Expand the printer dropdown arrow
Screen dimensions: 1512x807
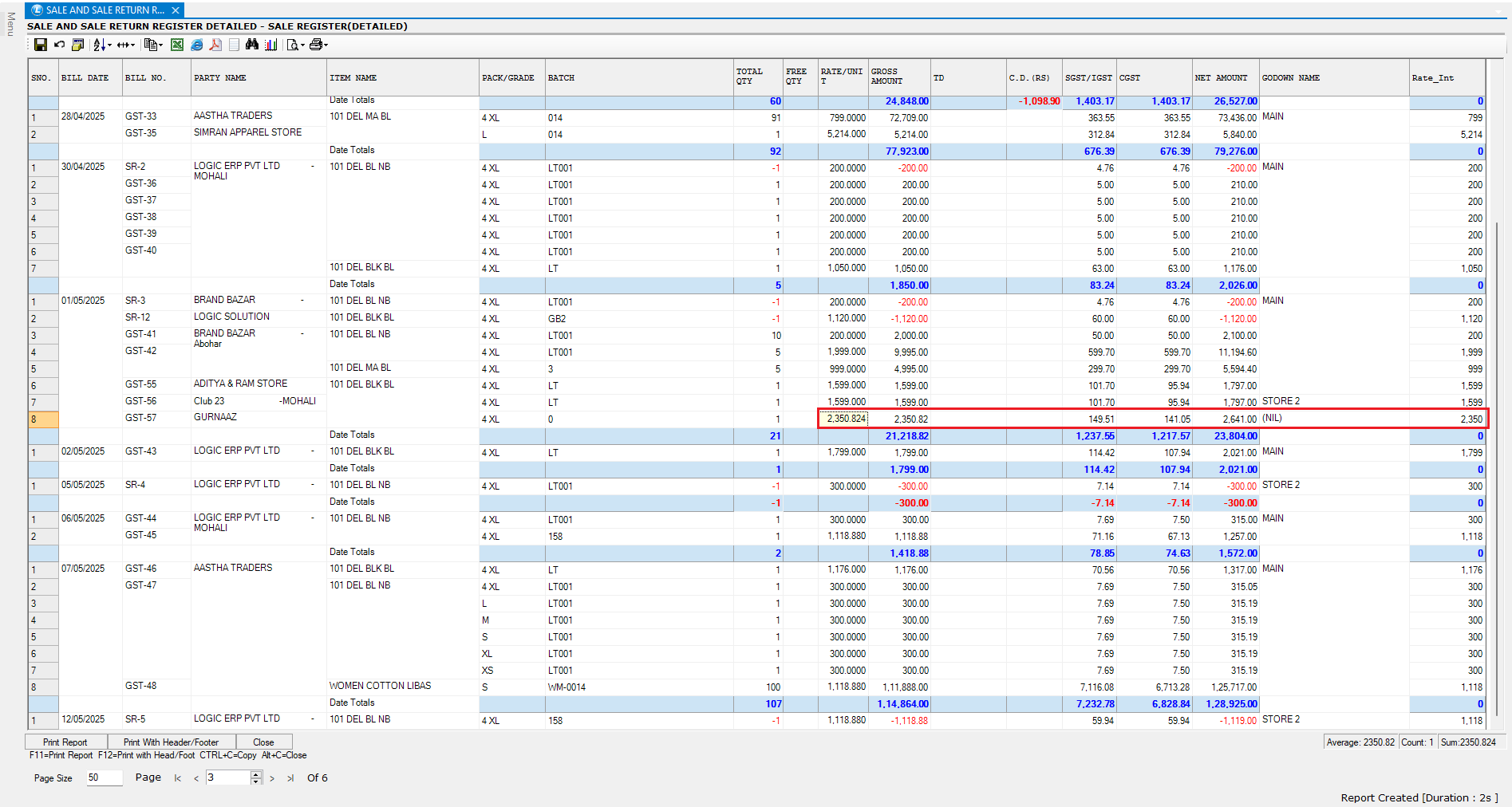click(326, 45)
